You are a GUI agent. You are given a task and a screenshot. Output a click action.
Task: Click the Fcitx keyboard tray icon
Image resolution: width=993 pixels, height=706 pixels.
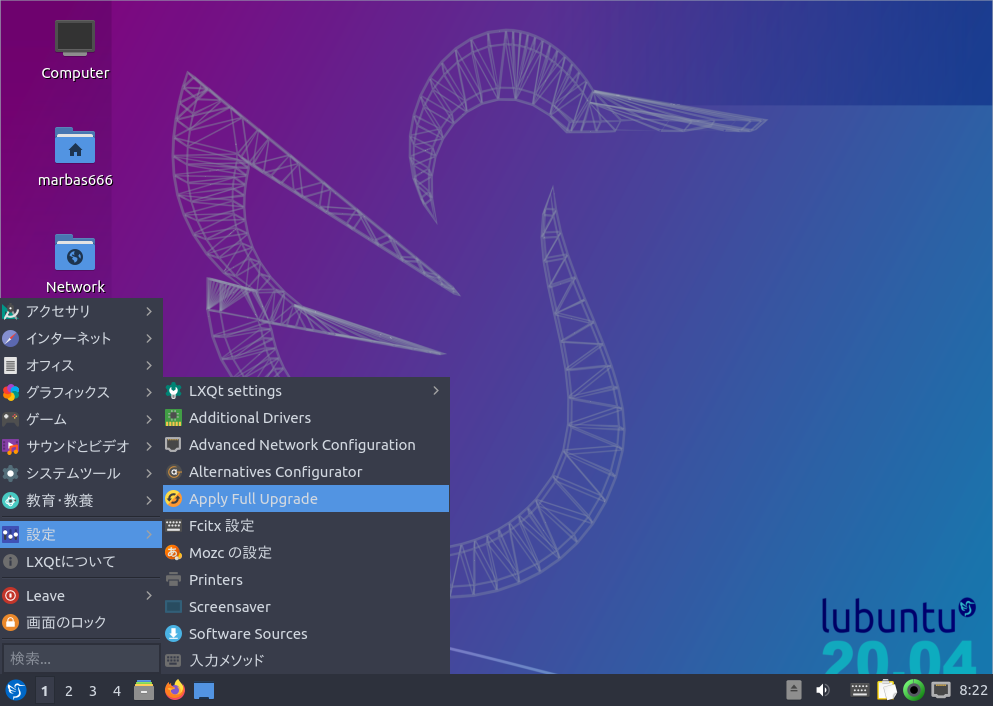(x=859, y=690)
